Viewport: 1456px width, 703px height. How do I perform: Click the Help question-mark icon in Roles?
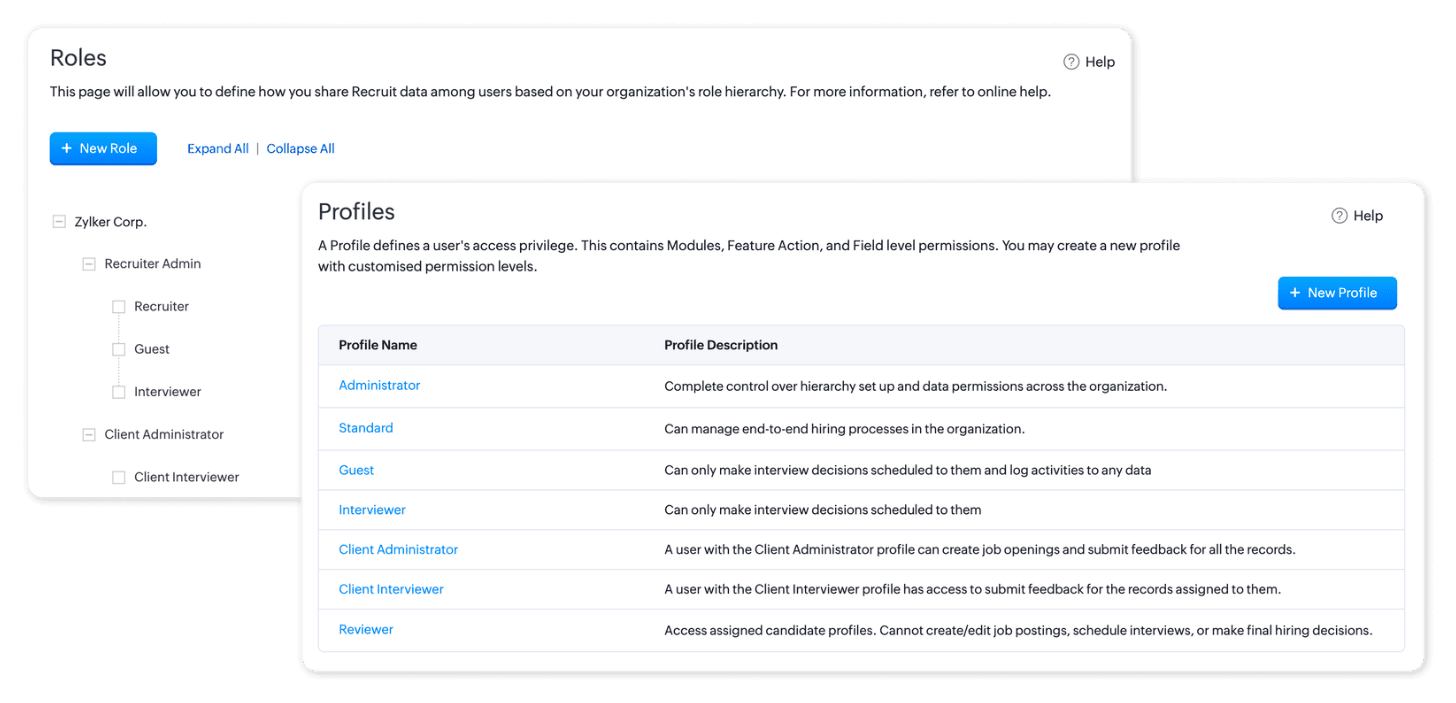[1071, 62]
